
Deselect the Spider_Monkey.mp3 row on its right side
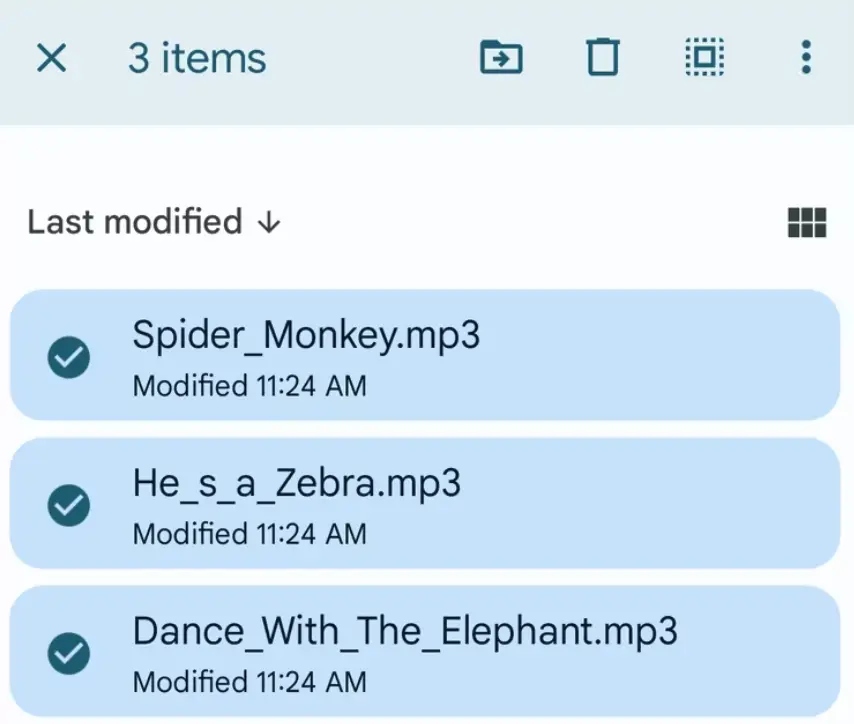click(700, 356)
